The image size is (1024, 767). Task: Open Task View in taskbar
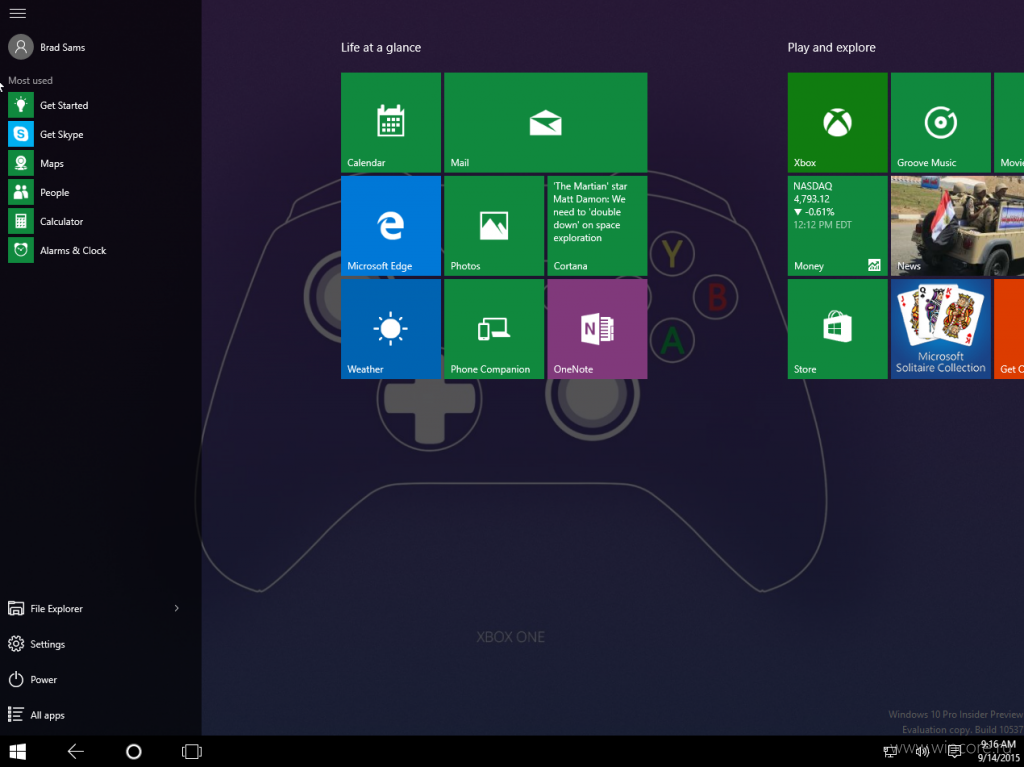(x=191, y=751)
